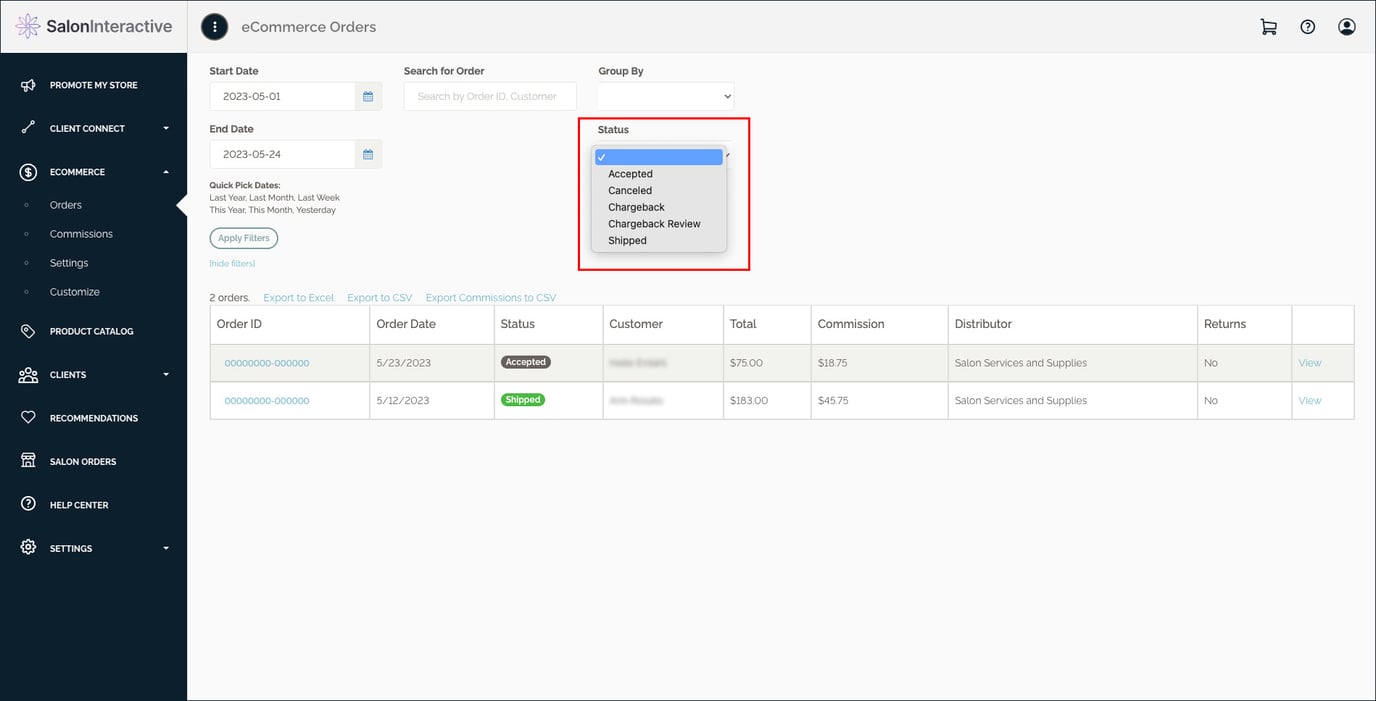This screenshot has height=701, width=1376.
Task: Click the Search for Order field
Action: [490, 96]
